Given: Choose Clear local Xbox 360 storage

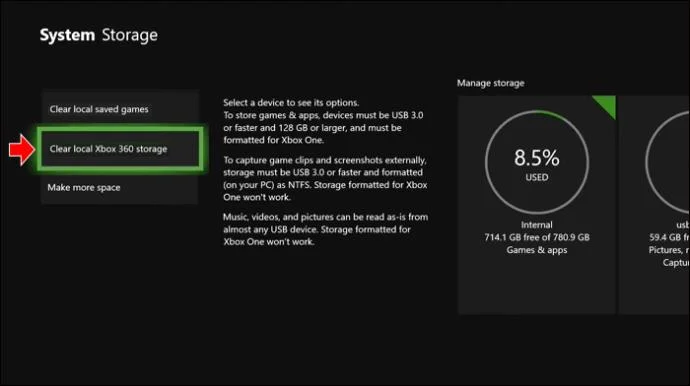Looking at the screenshot, I should pos(120,149).
